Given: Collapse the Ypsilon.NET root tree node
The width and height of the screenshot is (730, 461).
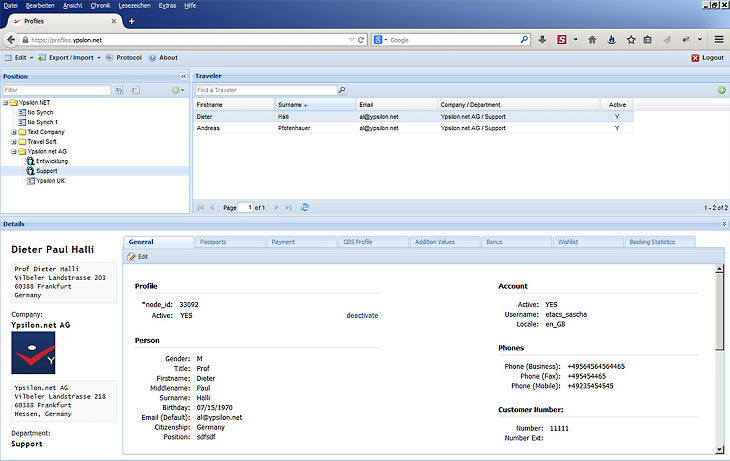Looking at the screenshot, I should 5,102.
